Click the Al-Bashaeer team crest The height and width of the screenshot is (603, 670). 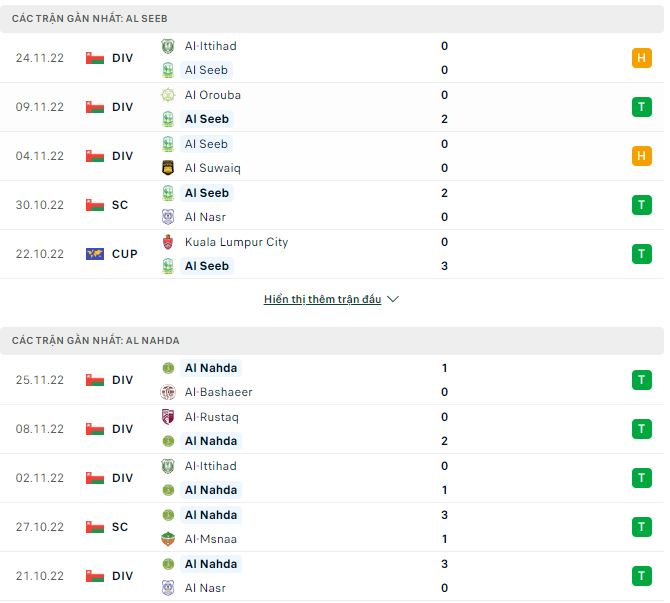point(168,392)
